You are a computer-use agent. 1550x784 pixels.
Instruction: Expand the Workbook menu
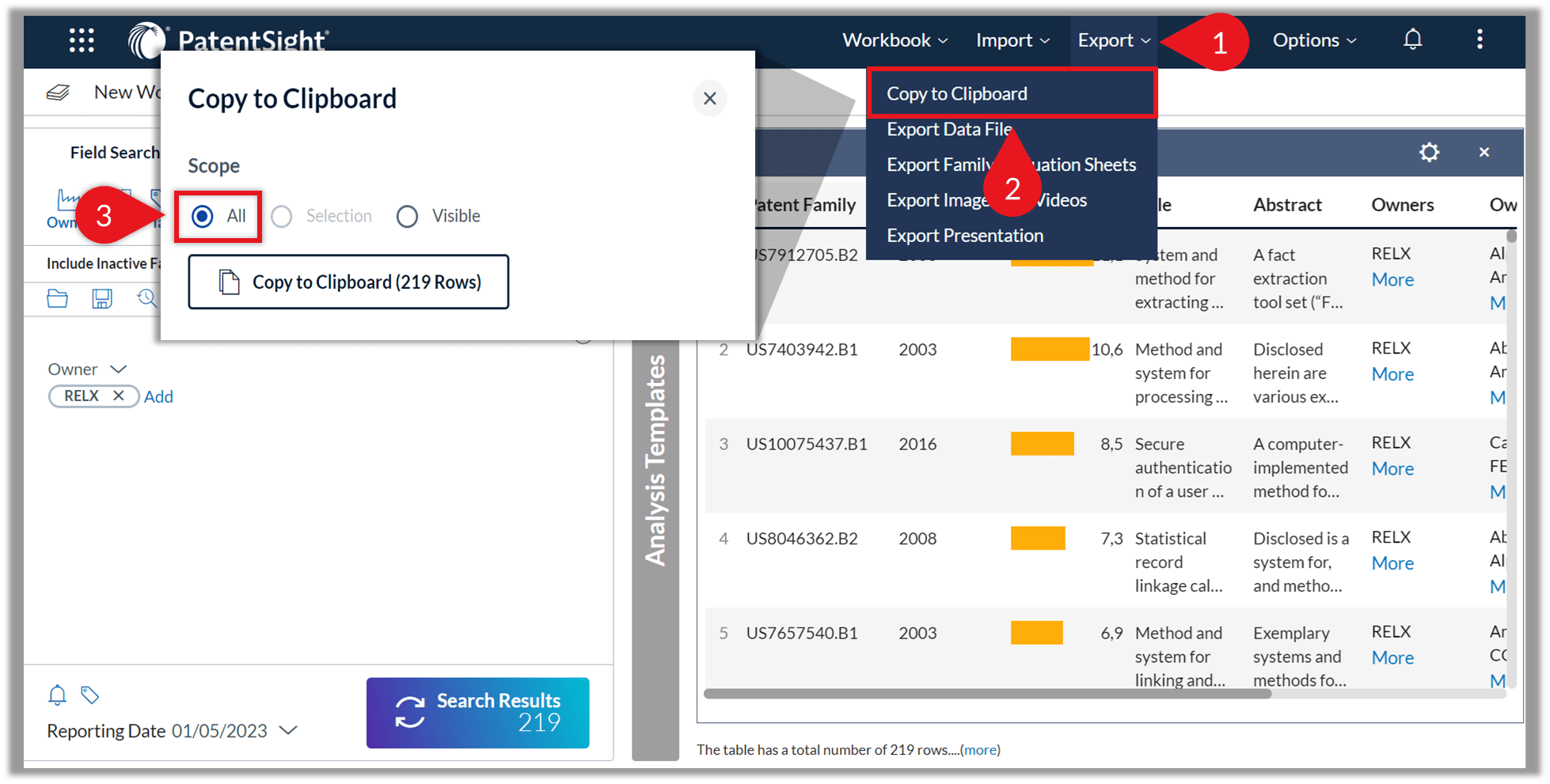point(894,40)
